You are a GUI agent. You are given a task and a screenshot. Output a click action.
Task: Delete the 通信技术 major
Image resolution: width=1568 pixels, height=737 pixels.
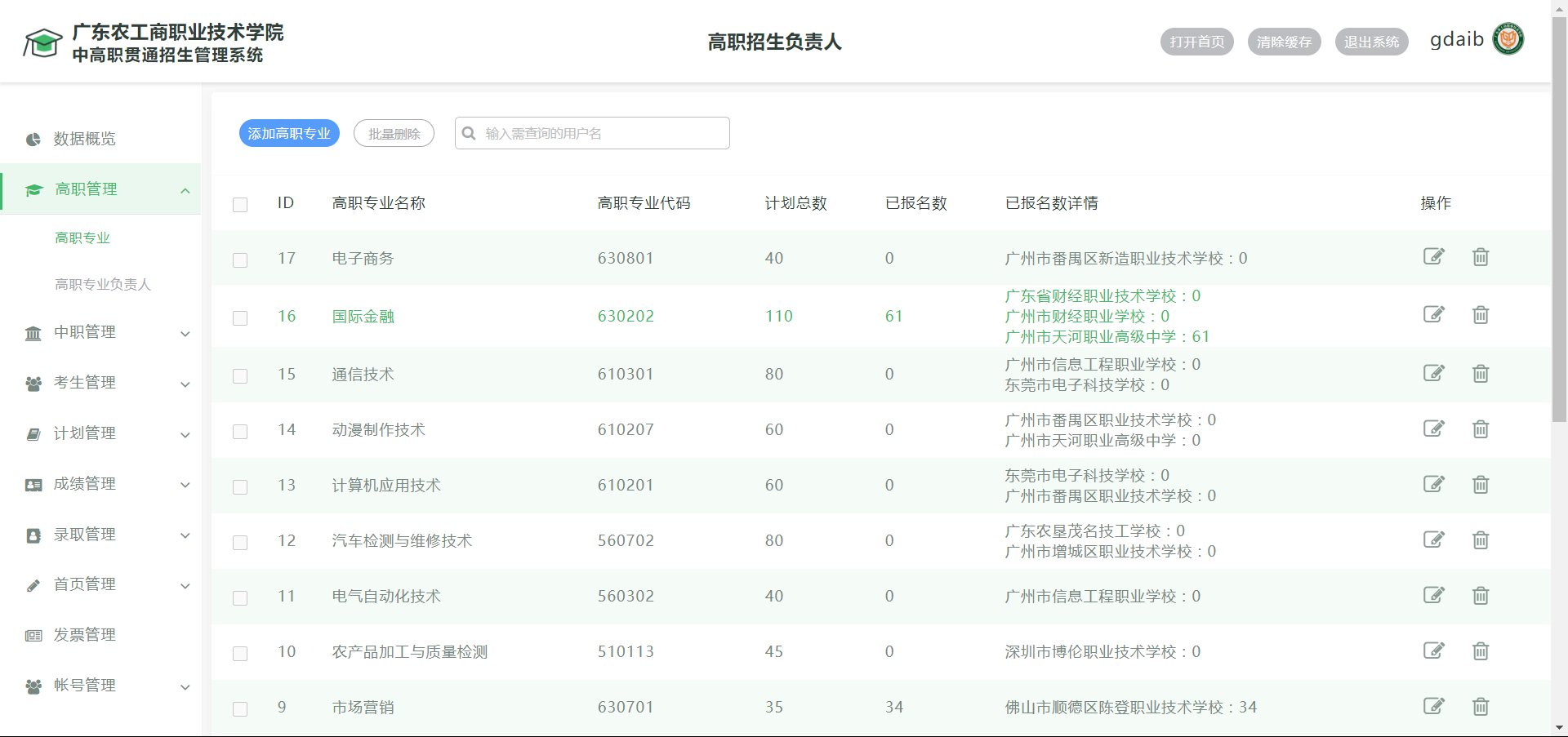click(x=1481, y=374)
